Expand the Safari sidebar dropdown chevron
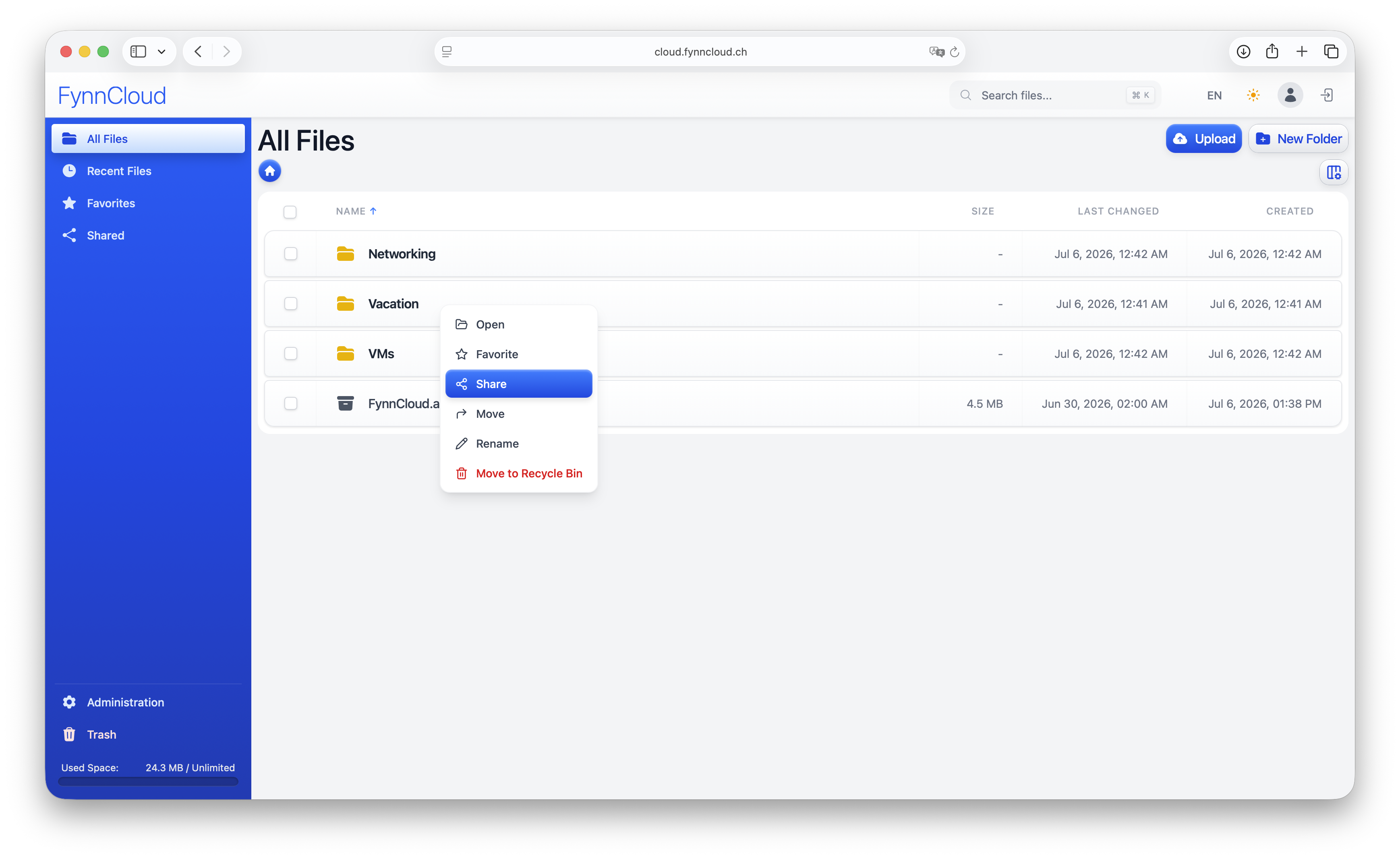Image resolution: width=1400 pixels, height=859 pixels. point(162,52)
